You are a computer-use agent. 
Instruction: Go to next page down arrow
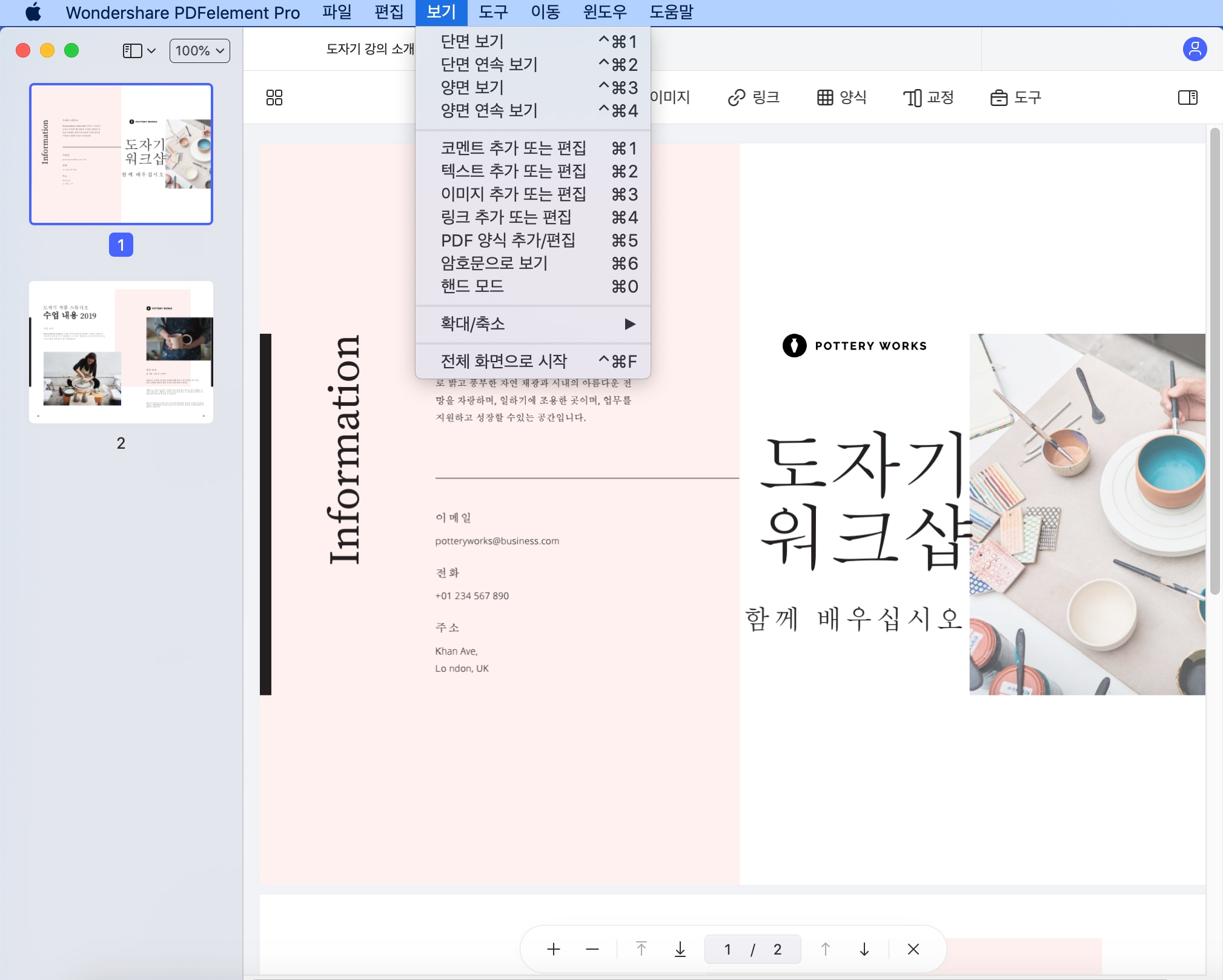tap(864, 949)
